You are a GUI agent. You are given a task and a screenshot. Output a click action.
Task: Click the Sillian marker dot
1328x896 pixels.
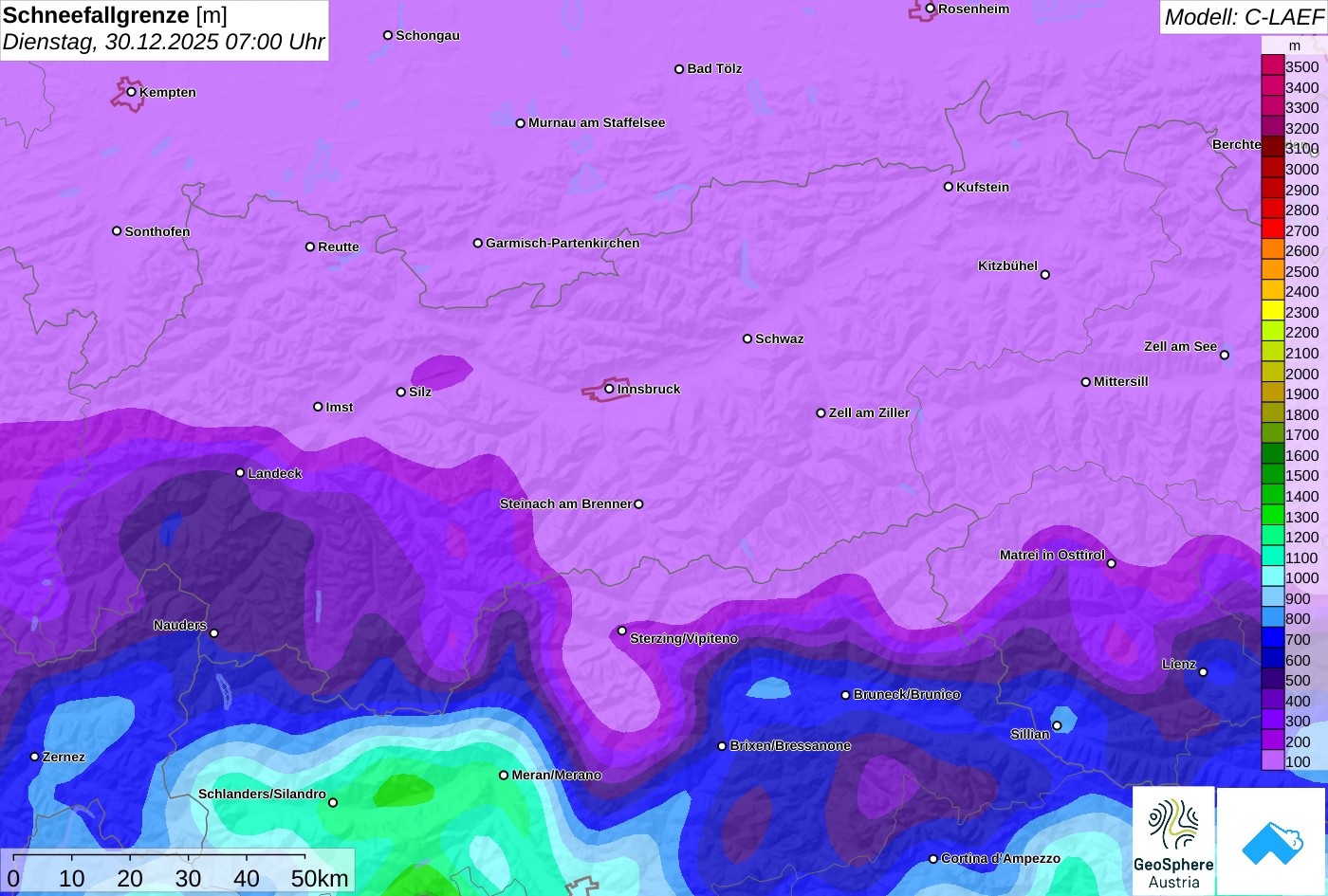coord(1057,725)
